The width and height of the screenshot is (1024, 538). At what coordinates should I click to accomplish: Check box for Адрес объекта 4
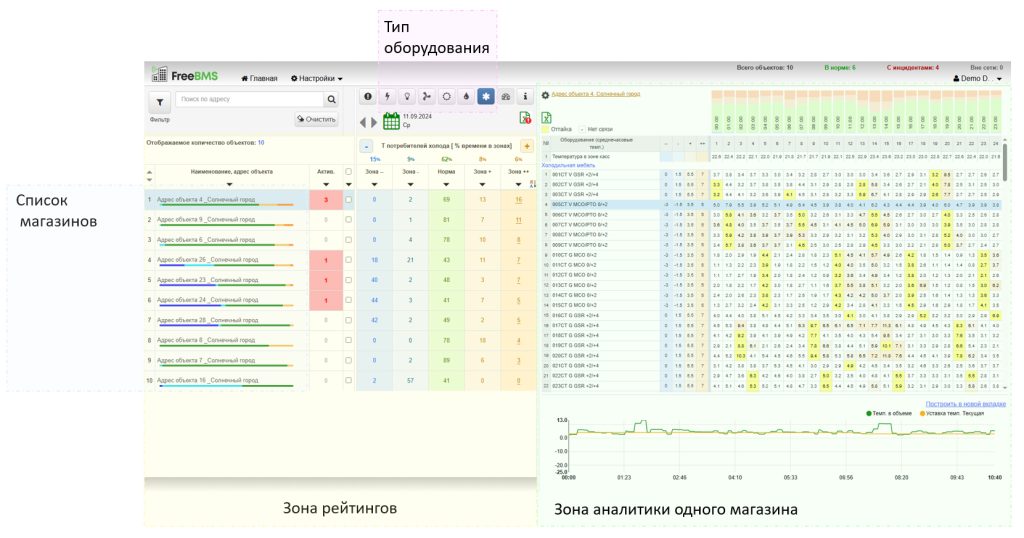pyautogui.click(x=348, y=200)
